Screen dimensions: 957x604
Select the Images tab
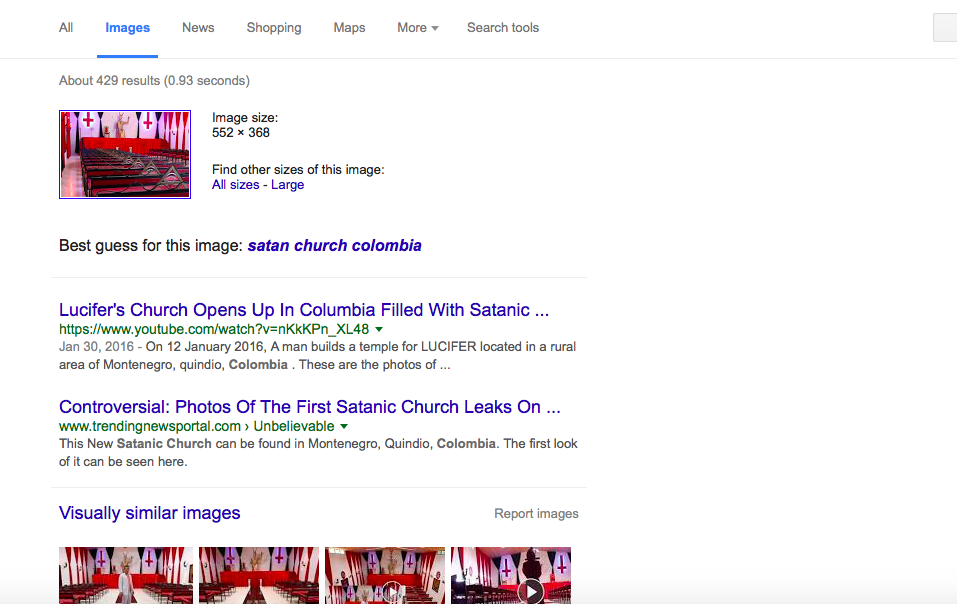click(x=128, y=28)
